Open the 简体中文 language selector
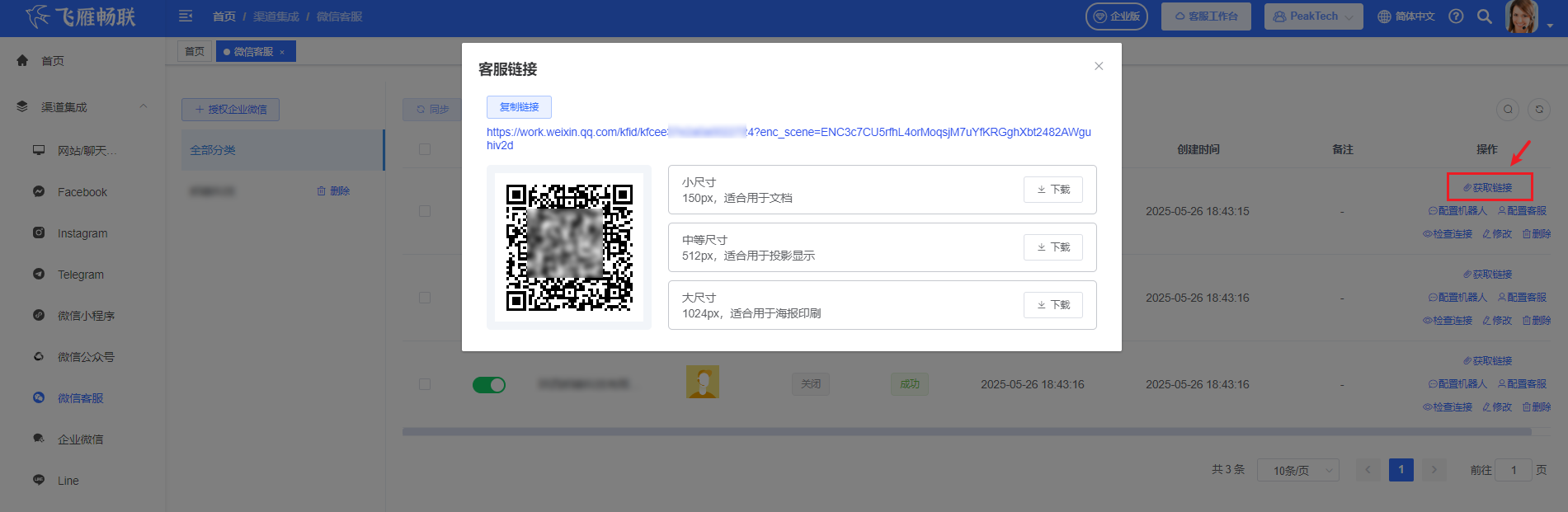Image resolution: width=1568 pixels, height=512 pixels. pyautogui.click(x=1406, y=16)
